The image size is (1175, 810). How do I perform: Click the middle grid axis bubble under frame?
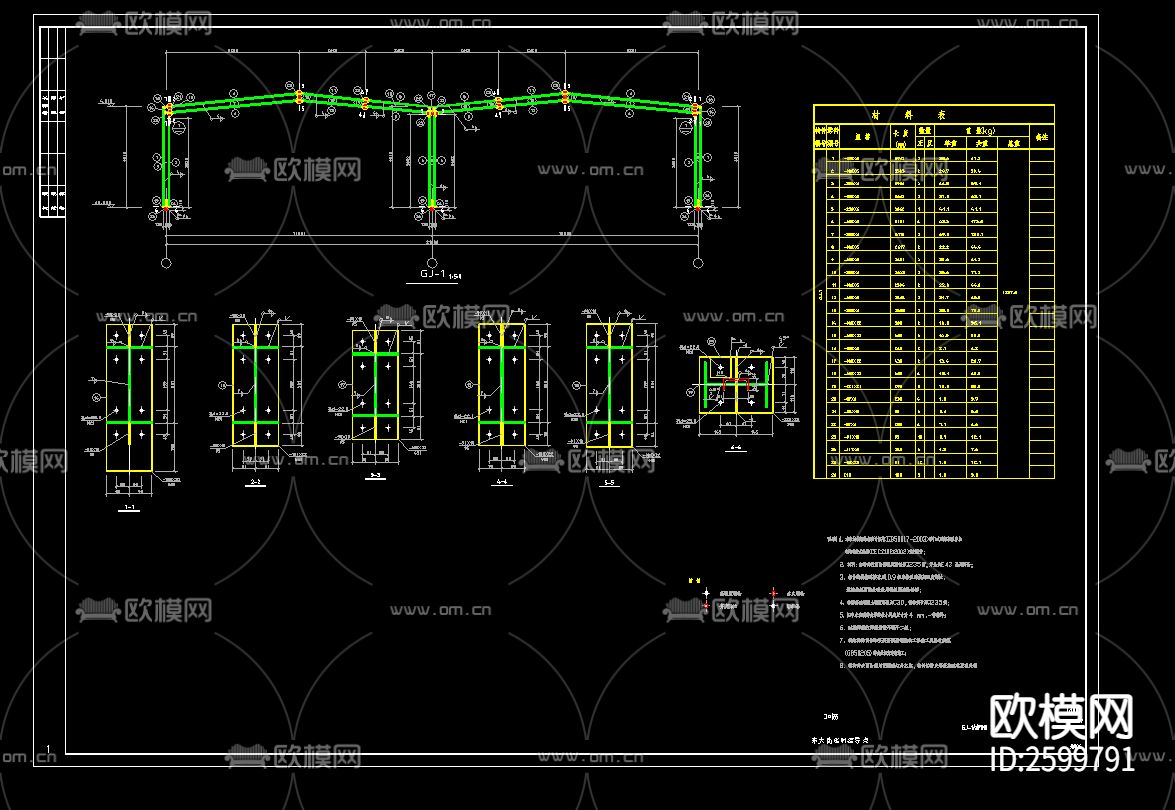click(432, 263)
